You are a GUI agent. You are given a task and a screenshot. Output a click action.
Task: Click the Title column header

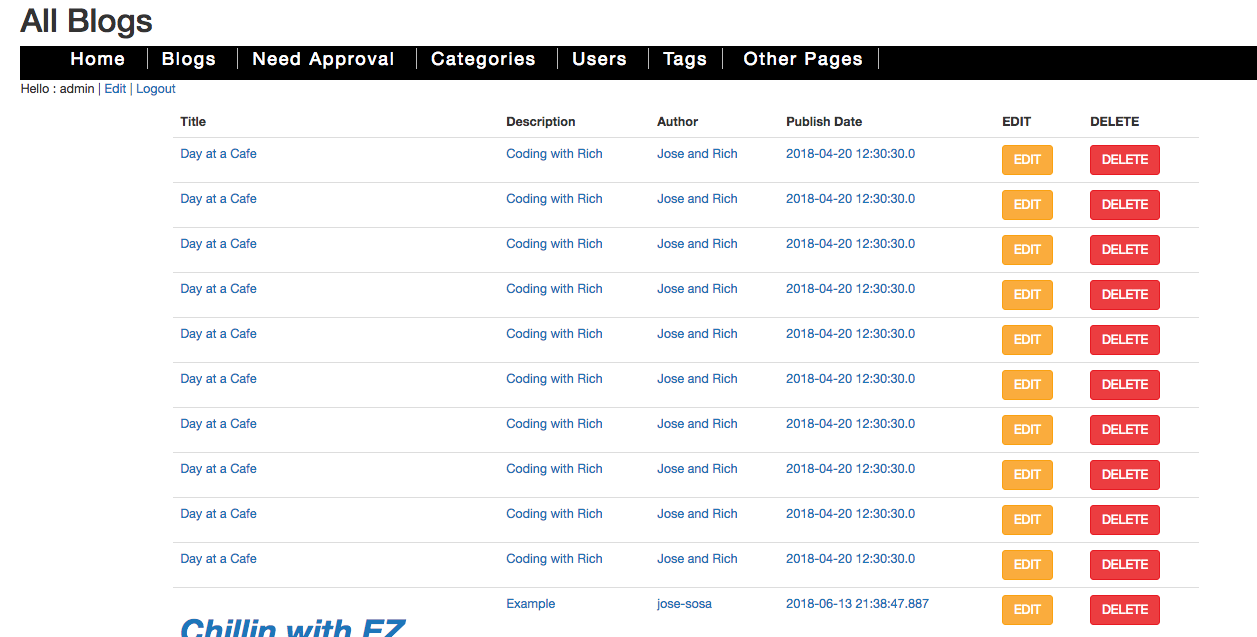click(192, 121)
